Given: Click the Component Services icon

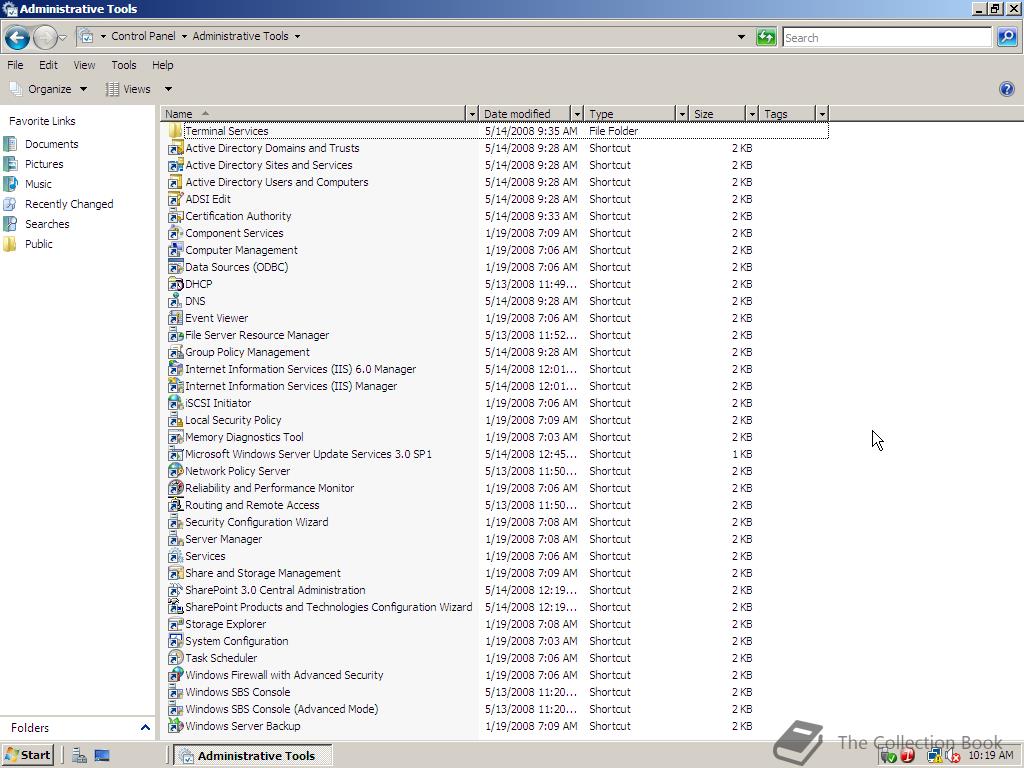Looking at the screenshot, I should pyautogui.click(x=175, y=233).
